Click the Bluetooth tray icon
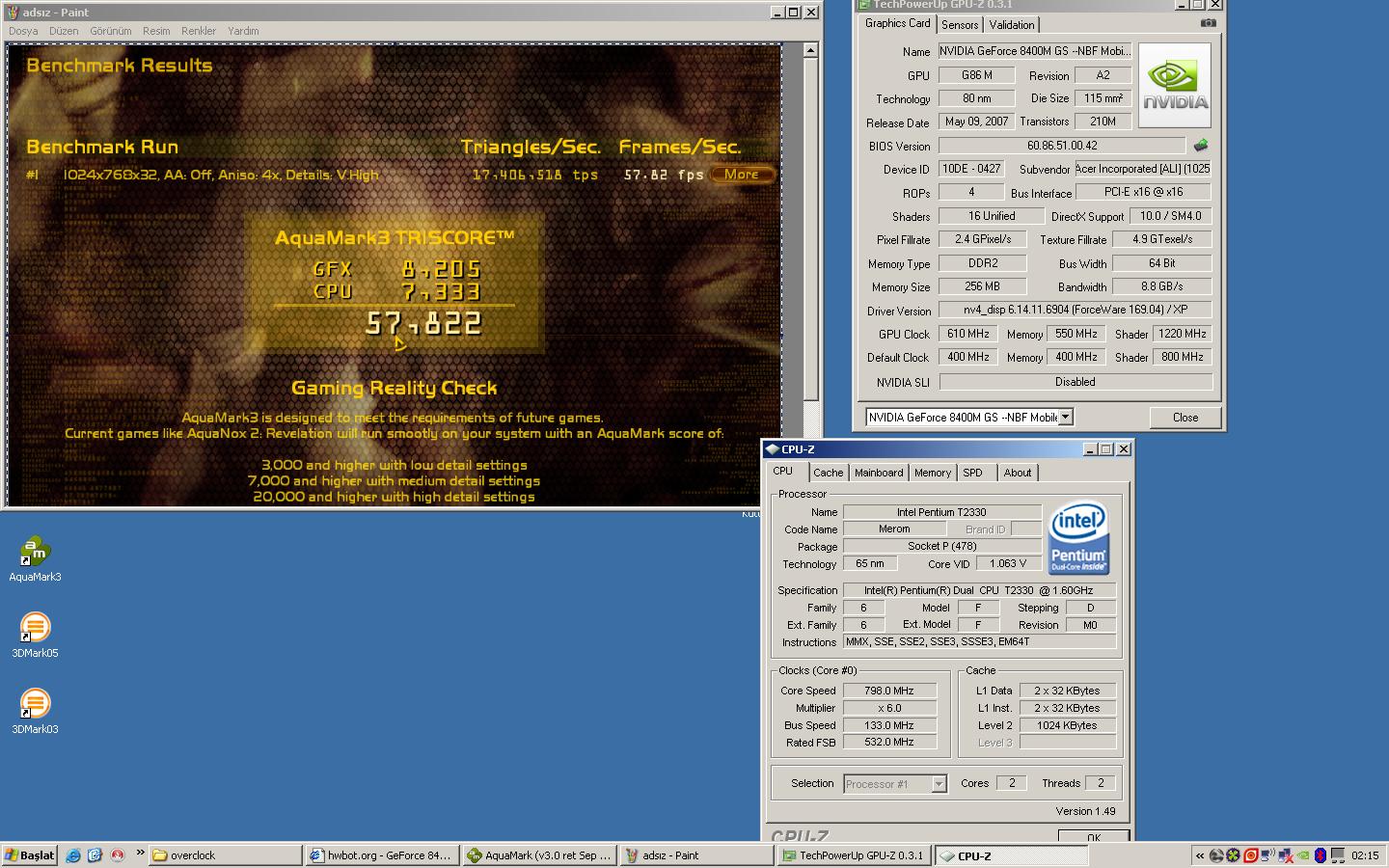This screenshot has height=868, width=1389. (x=1321, y=855)
